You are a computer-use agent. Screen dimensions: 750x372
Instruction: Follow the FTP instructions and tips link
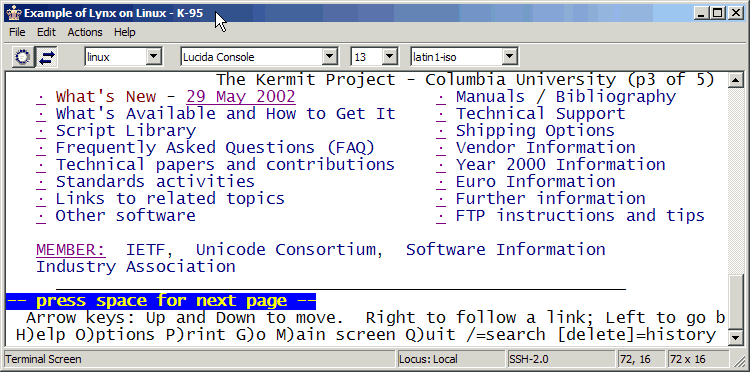[580, 216]
